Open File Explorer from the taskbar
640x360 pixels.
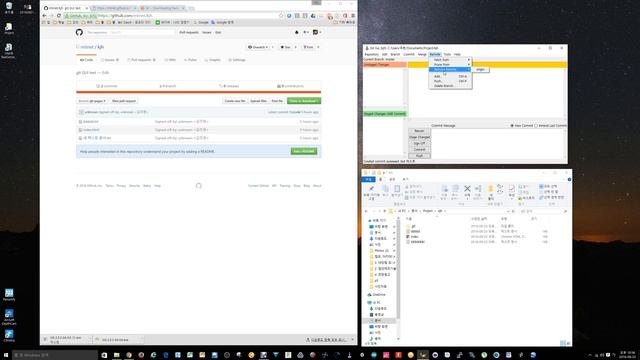(x=116, y=355)
